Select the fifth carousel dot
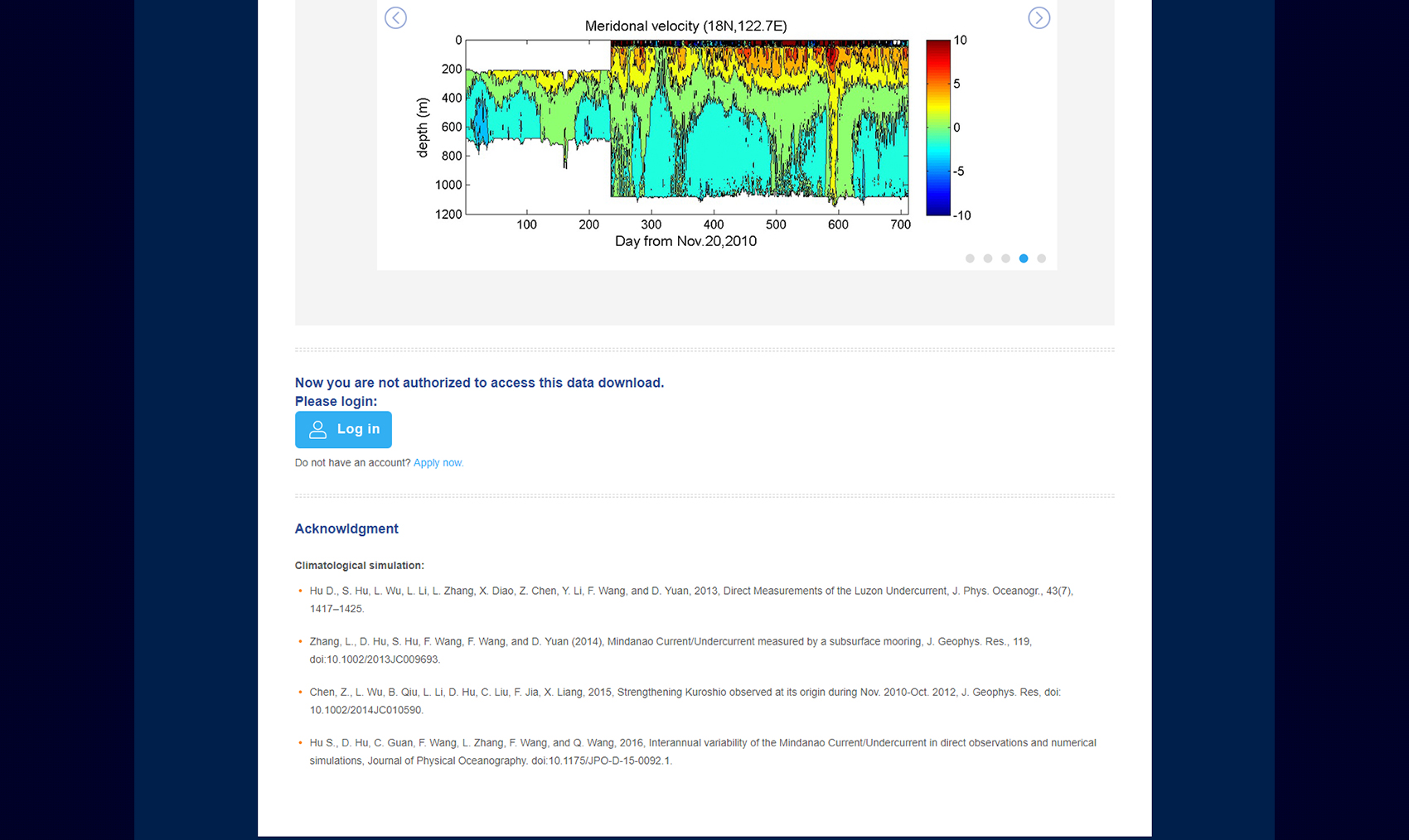Screen dimensions: 1409x840 pyautogui.click(x=1042, y=258)
